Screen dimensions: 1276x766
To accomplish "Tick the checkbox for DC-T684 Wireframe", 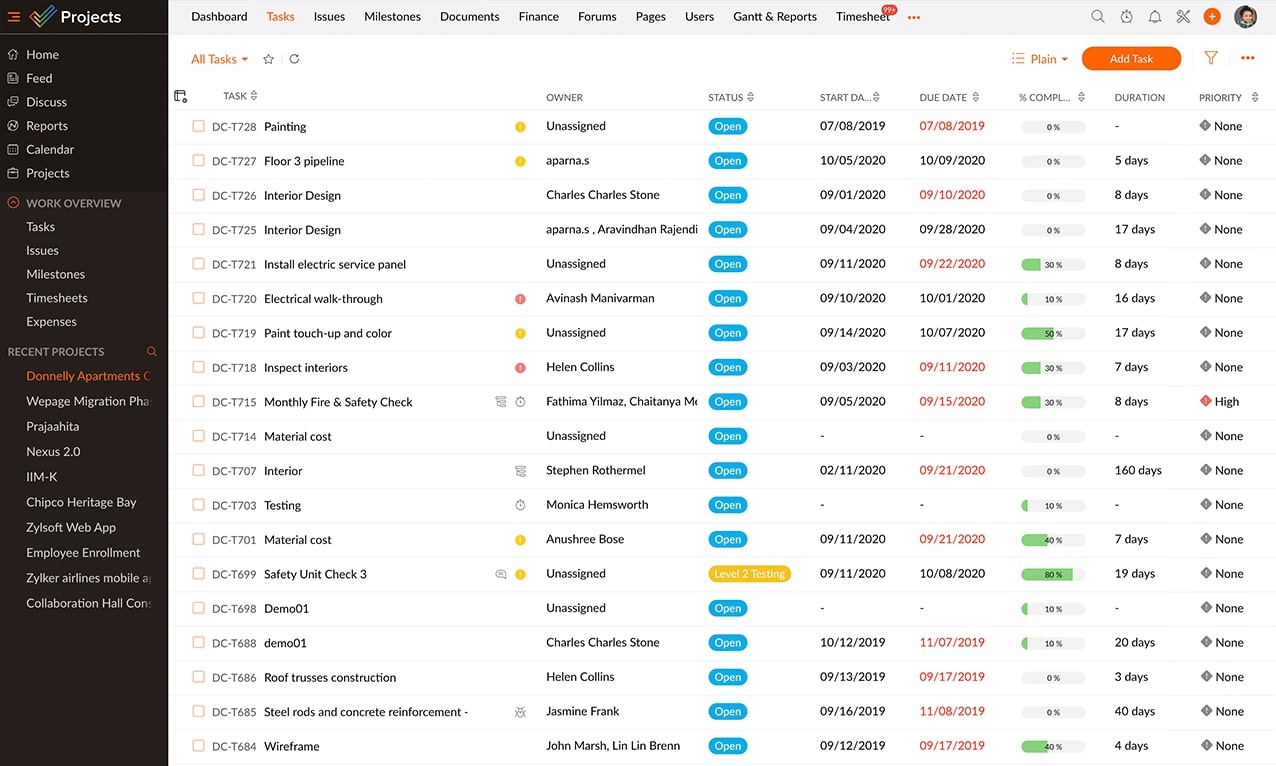I will coord(198,746).
